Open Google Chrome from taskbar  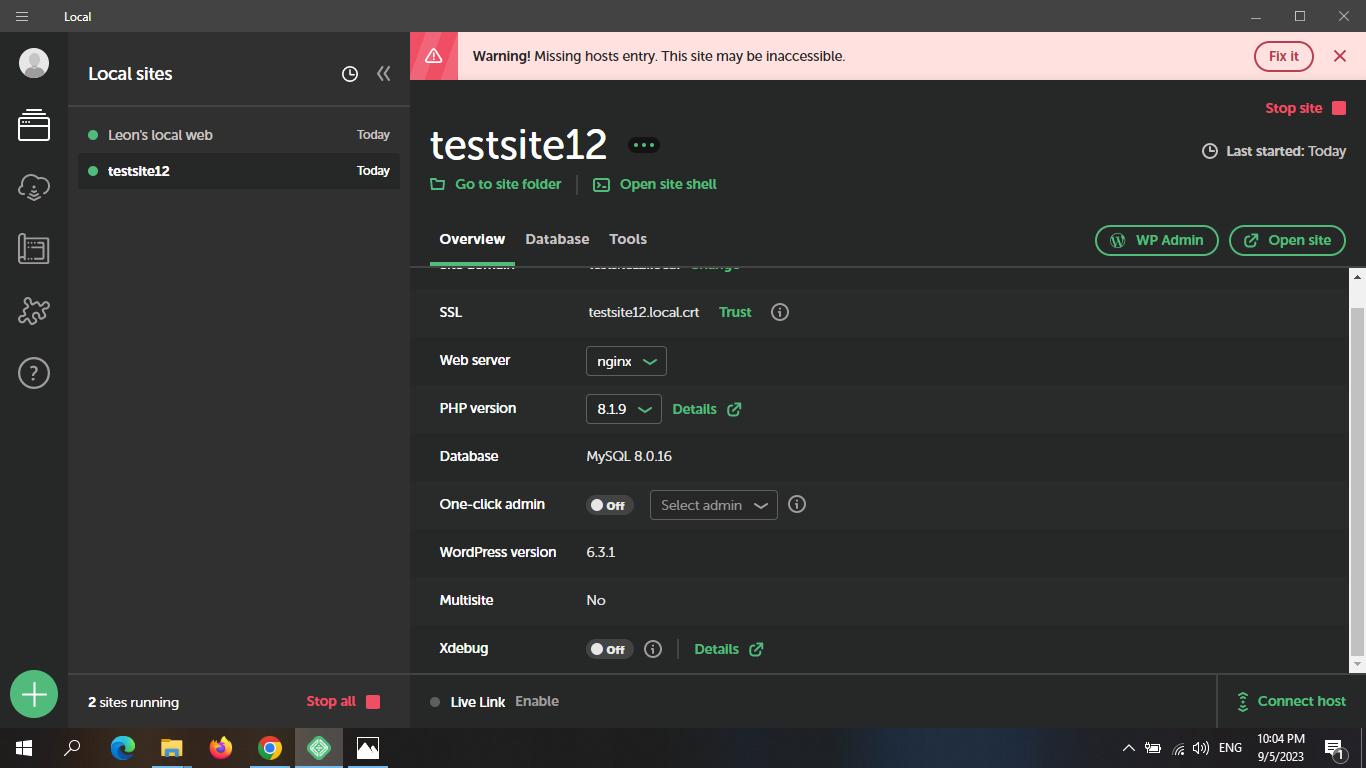[270, 748]
